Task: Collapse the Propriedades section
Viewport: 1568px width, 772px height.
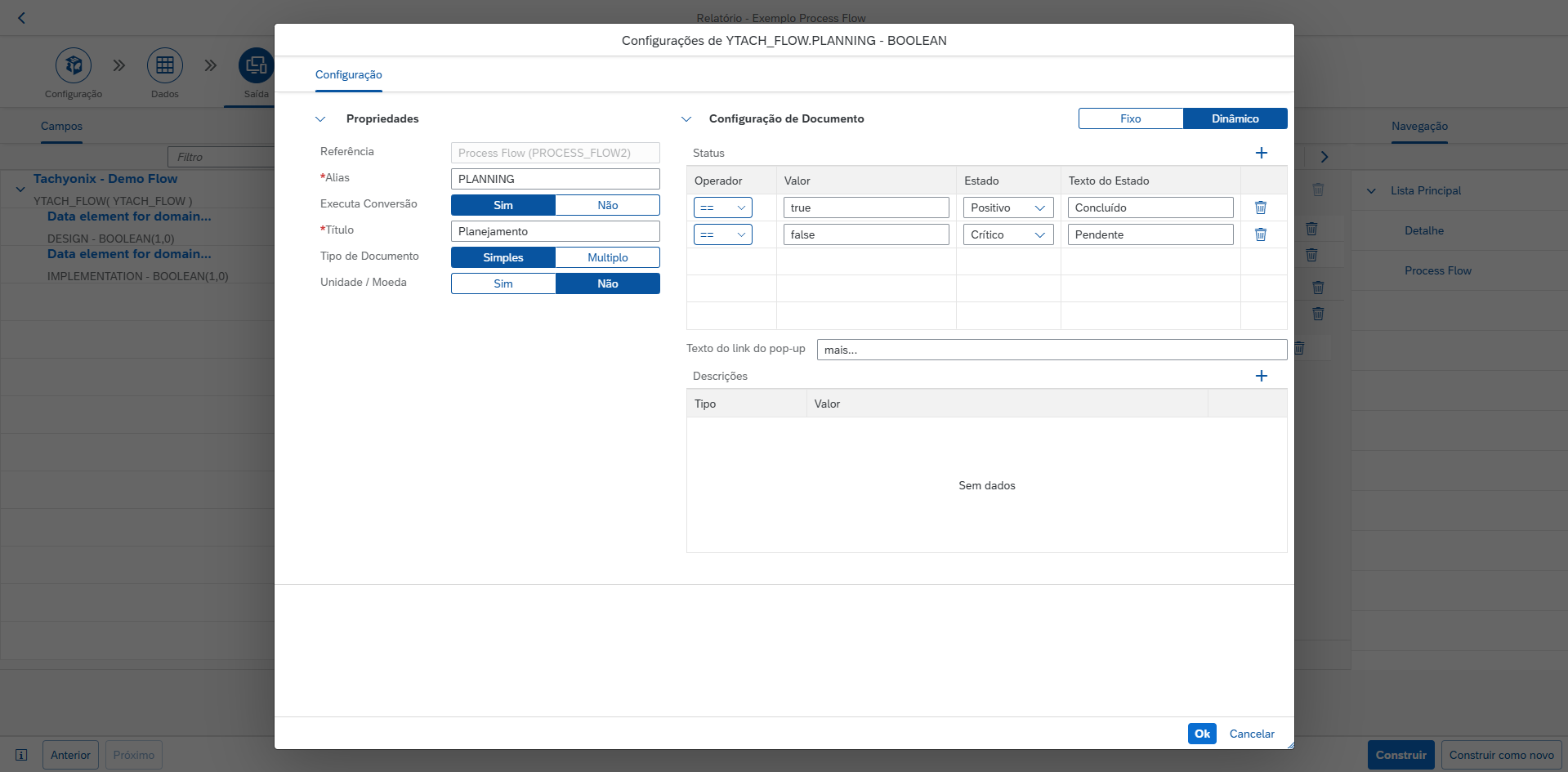Action: coord(320,119)
